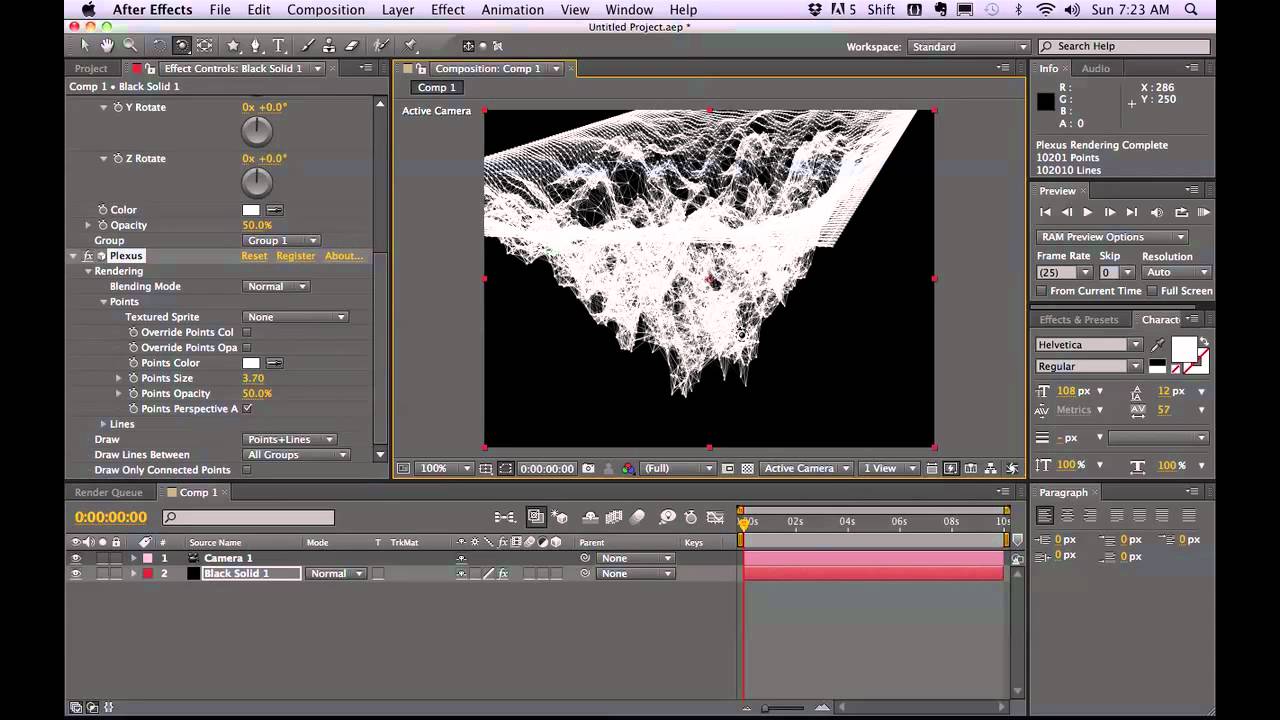Screen dimensions: 1280x720
Task: Open the Composition menu
Action: point(325,10)
